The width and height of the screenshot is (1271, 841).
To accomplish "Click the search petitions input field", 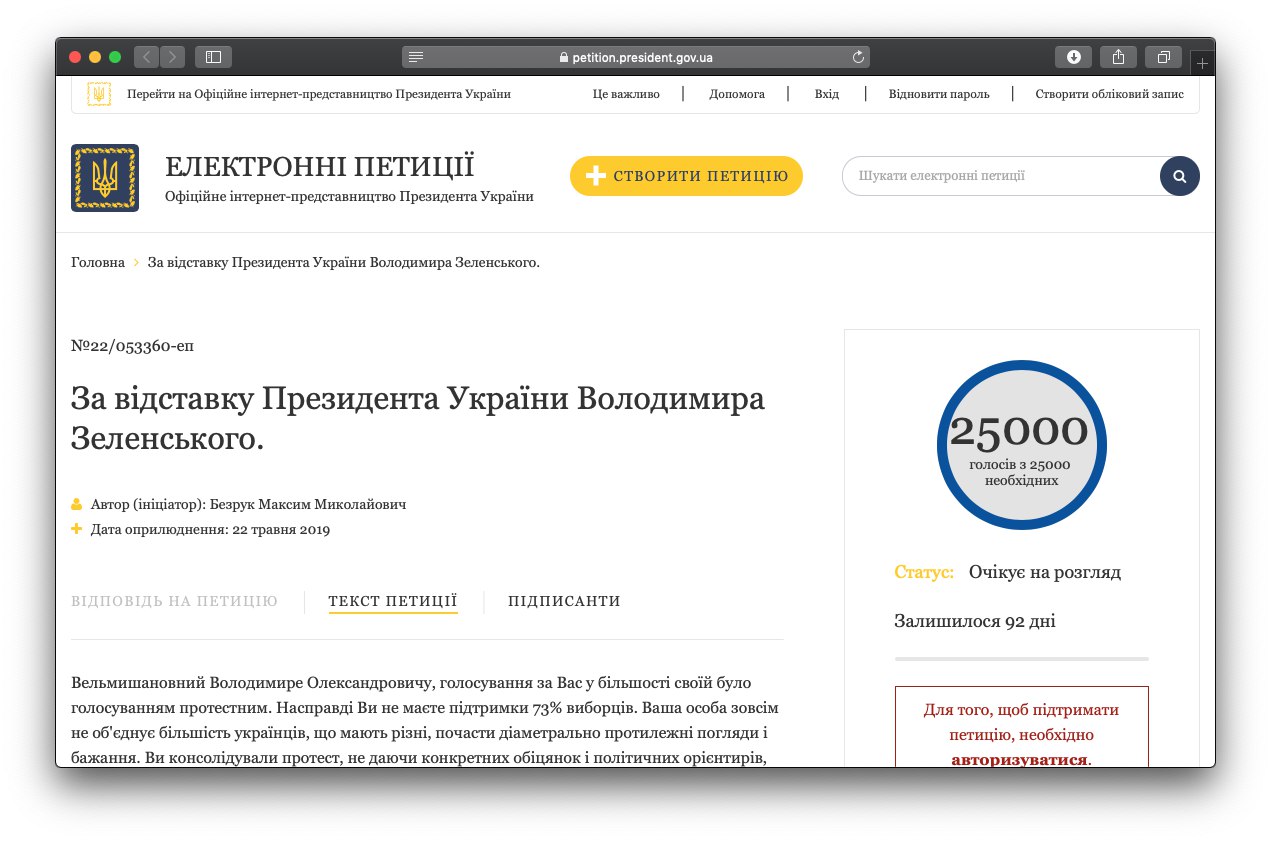I will 1001,176.
